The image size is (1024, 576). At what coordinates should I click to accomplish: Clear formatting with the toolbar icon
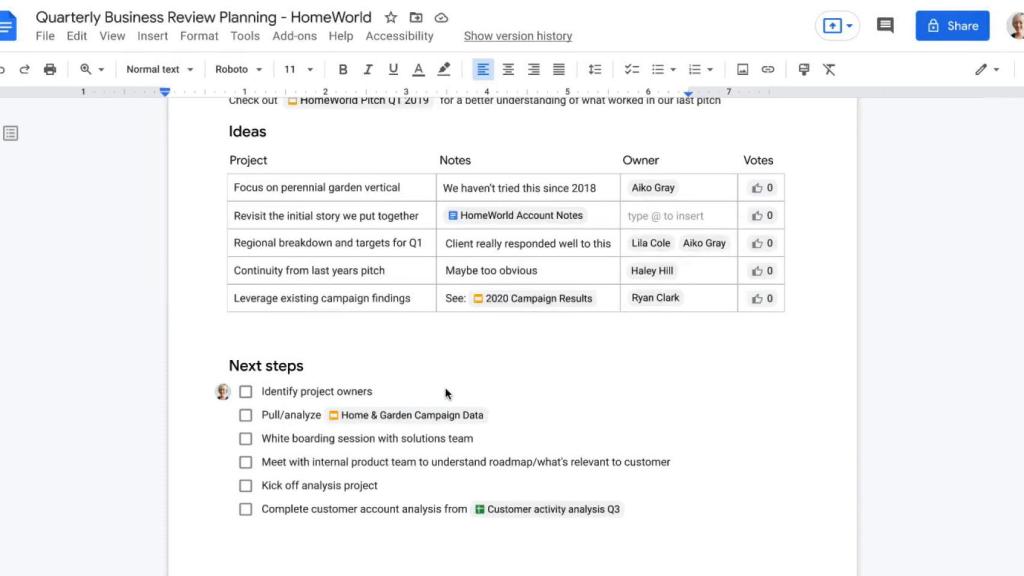[830, 69]
